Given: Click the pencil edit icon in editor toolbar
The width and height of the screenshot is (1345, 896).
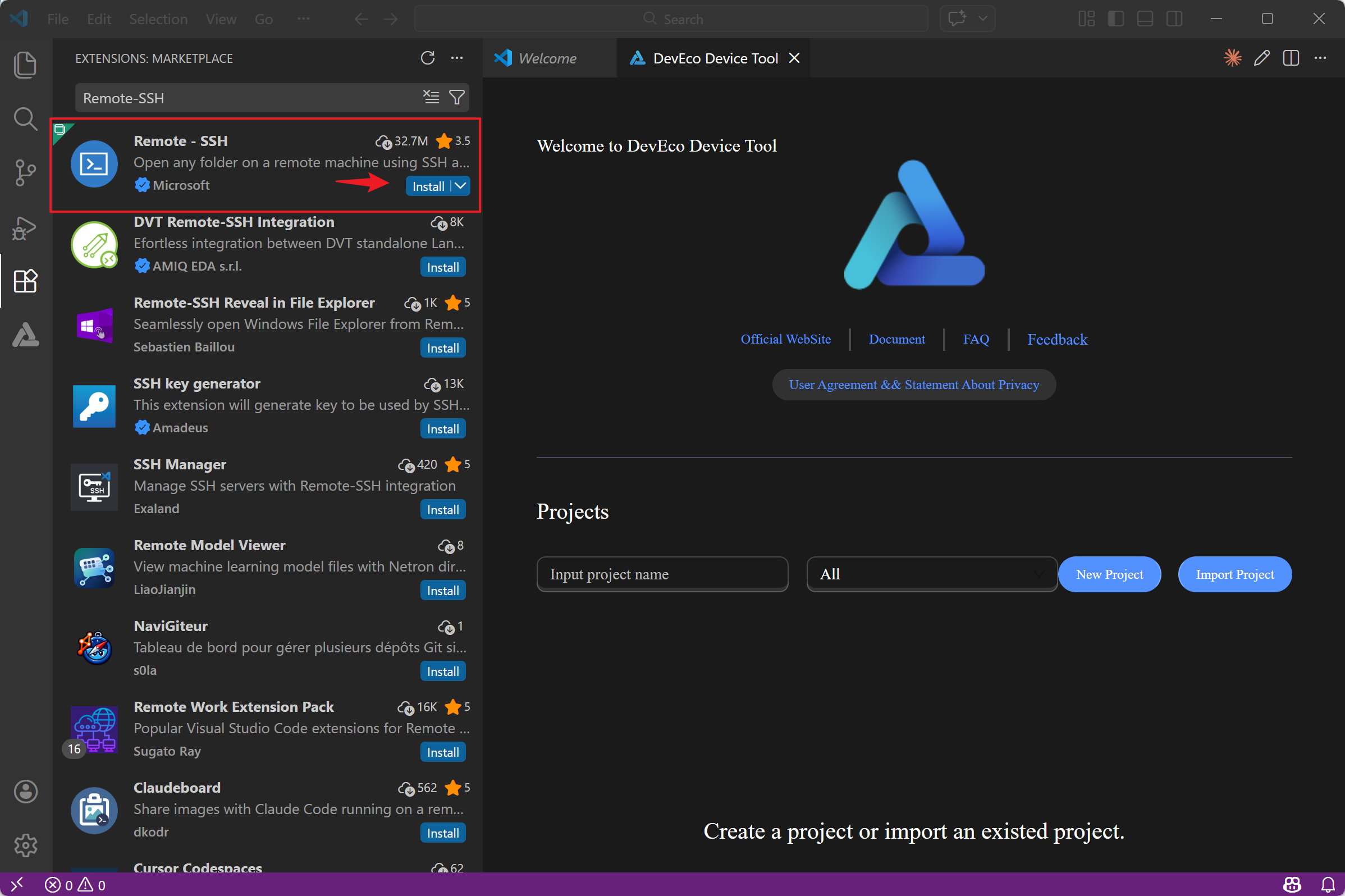Looking at the screenshot, I should pyautogui.click(x=1261, y=58).
